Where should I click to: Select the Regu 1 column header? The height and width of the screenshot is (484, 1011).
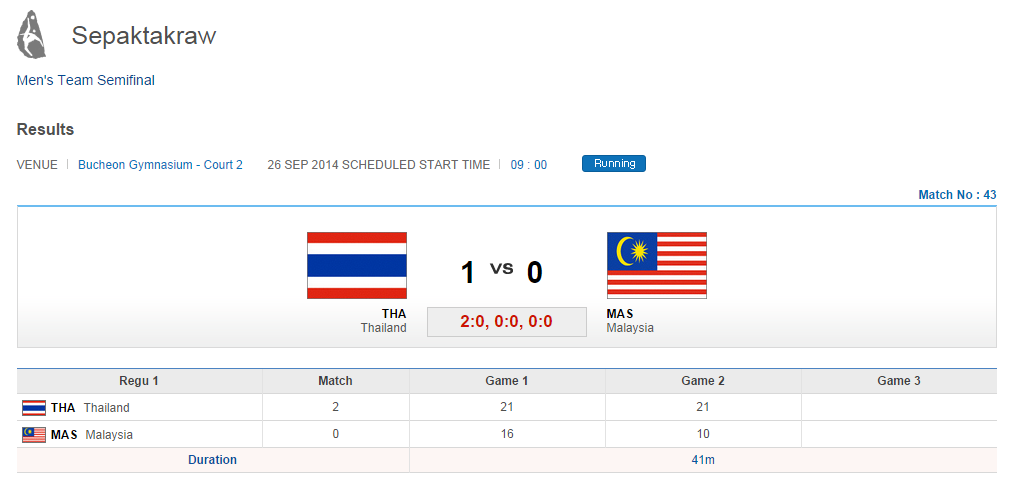tap(139, 381)
